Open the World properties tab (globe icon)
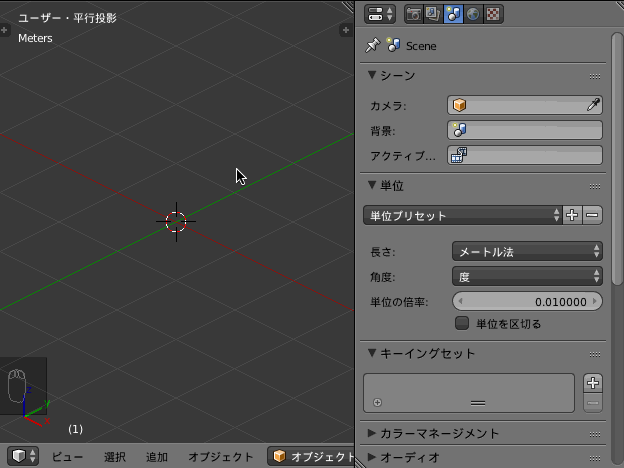This screenshot has height=468, width=624. [473, 14]
